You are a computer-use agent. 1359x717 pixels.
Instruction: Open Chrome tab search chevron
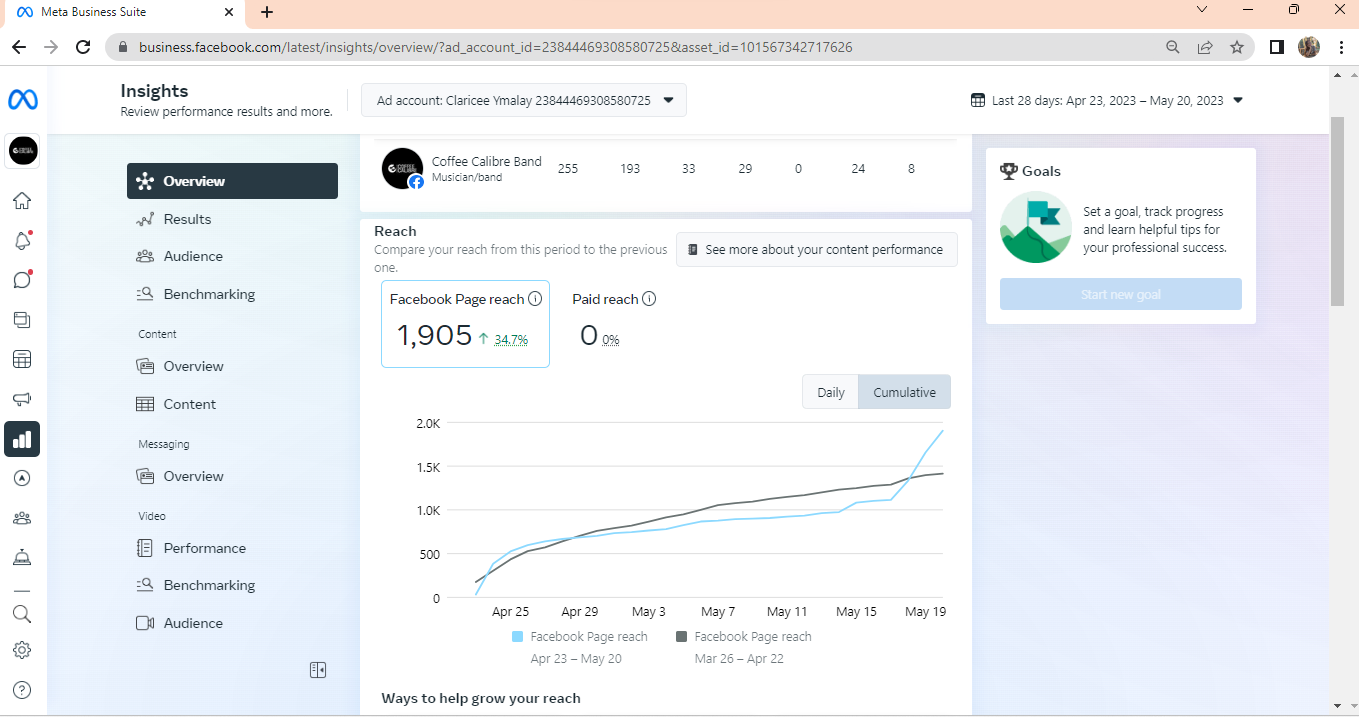1203,9
